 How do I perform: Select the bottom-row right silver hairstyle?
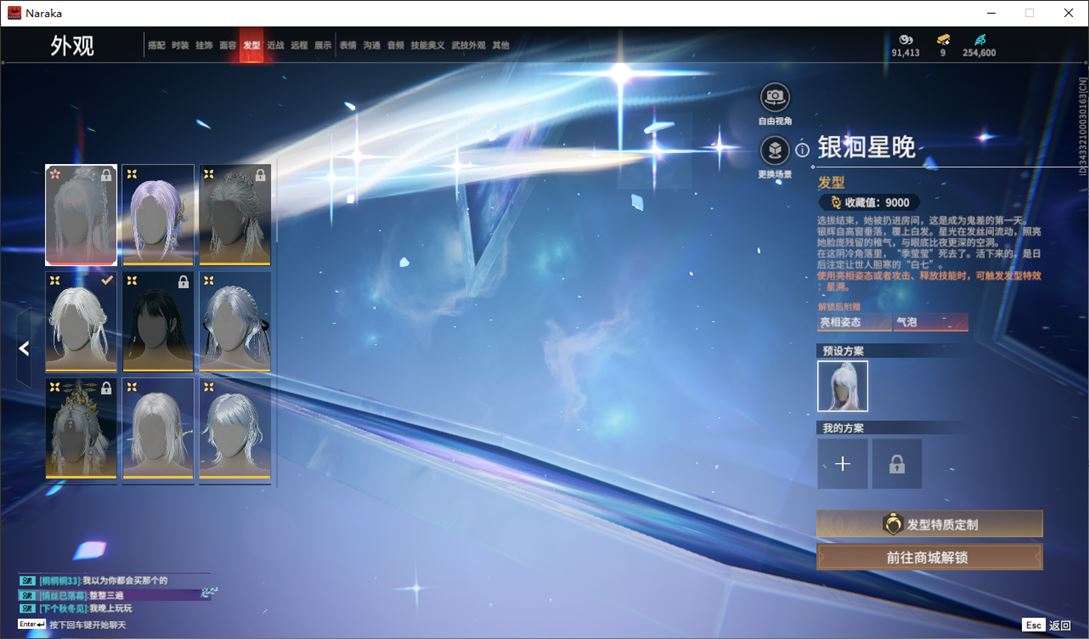[x=235, y=429]
